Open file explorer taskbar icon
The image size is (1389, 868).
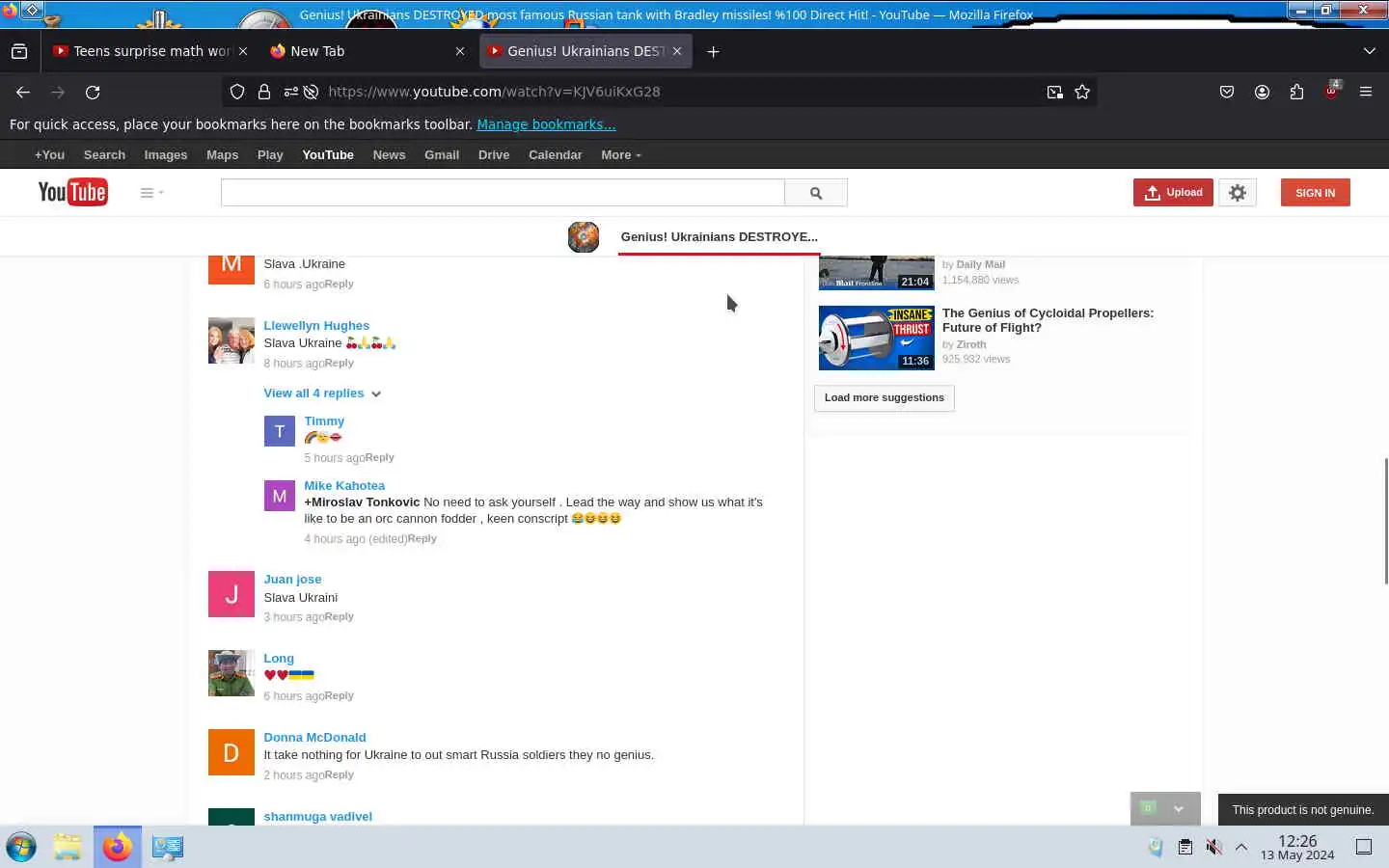(x=68, y=847)
